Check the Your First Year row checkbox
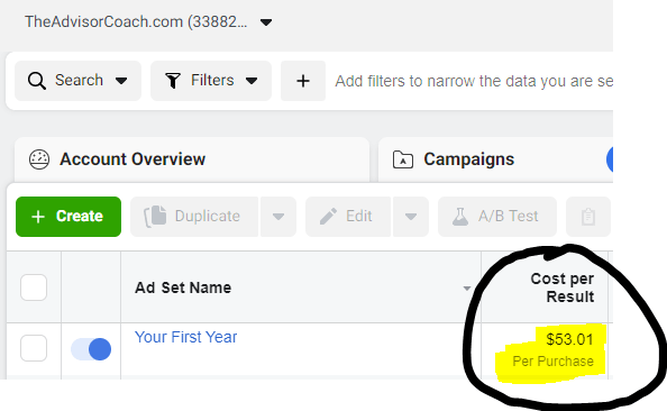This screenshot has height=411, width=667. point(34,348)
